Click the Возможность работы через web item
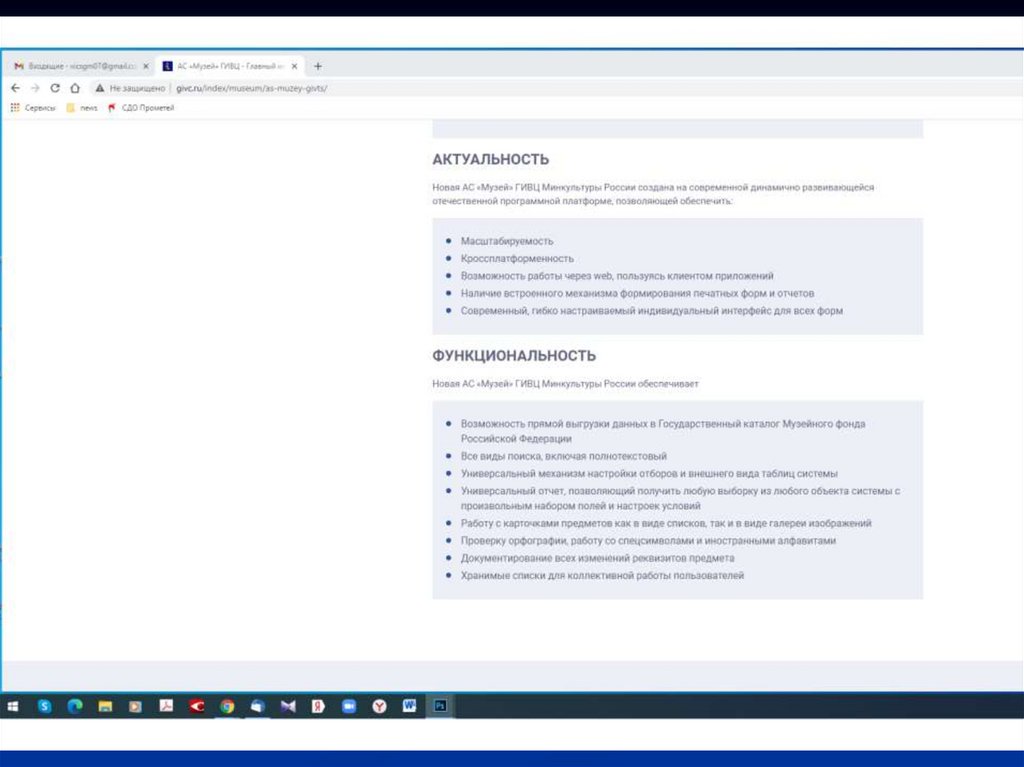The height and width of the screenshot is (767, 1024). pyautogui.click(x=617, y=276)
